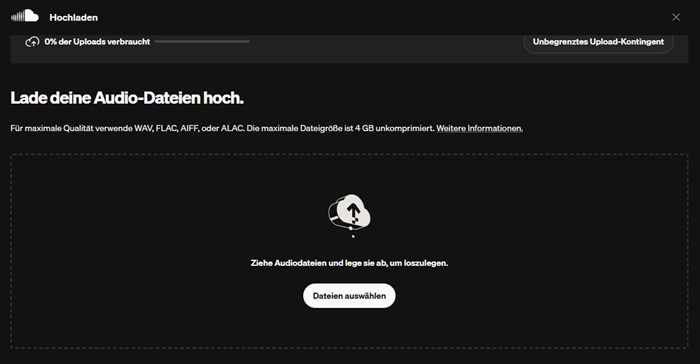
Task: Click the Dateien auswählen button
Action: [349, 296]
